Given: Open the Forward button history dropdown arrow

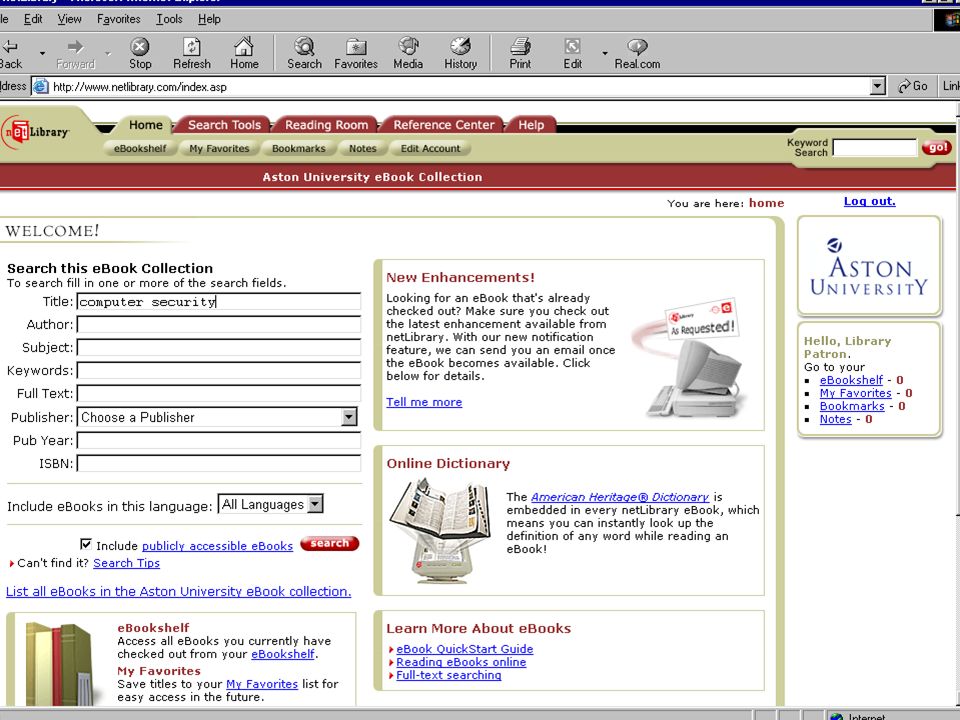Looking at the screenshot, I should pos(108,53).
